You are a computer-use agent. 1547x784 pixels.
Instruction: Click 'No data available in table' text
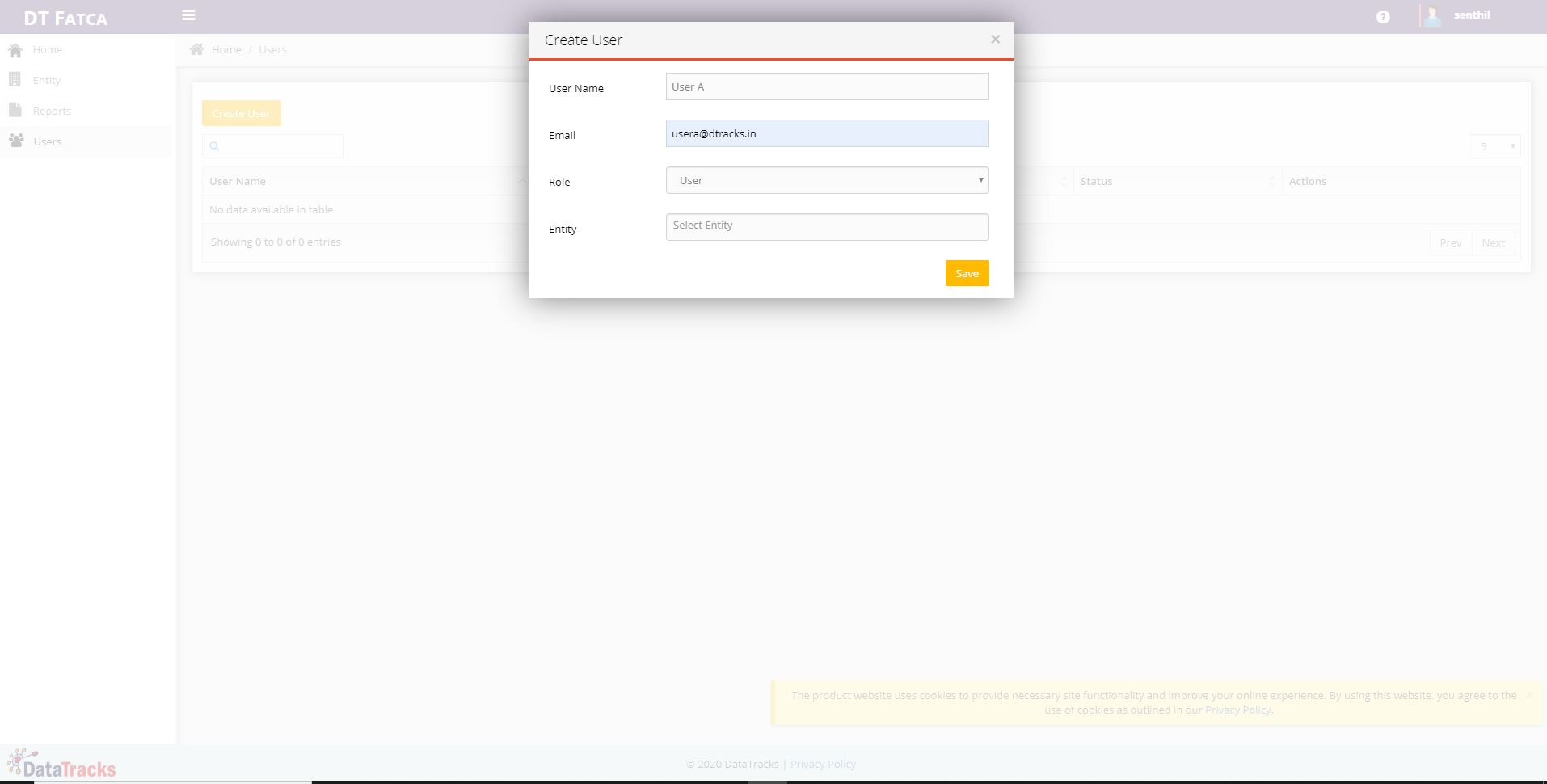point(271,209)
